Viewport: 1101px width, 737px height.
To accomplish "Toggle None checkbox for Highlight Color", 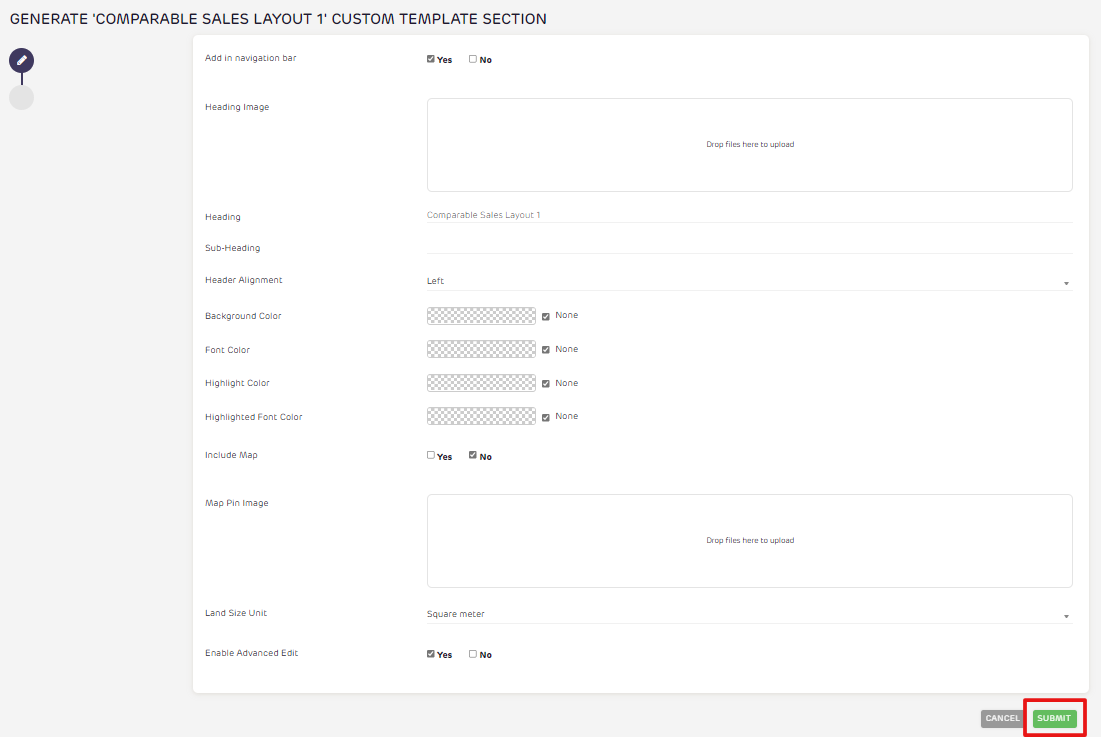I will [546, 384].
